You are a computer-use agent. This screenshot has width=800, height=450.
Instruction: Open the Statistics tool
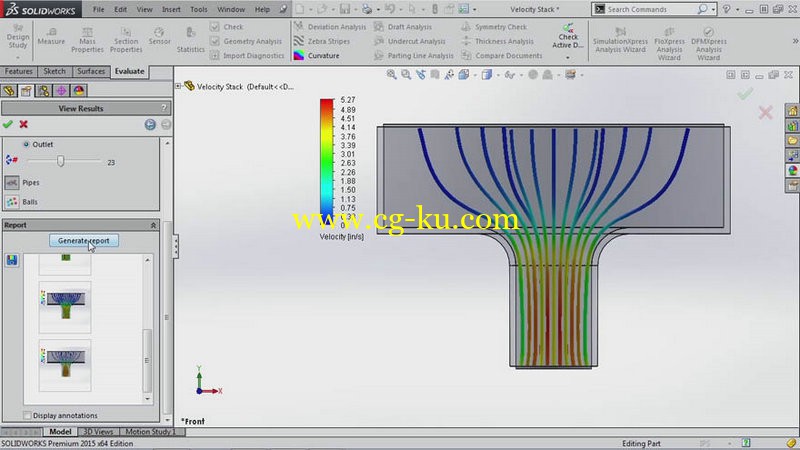tap(190, 40)
